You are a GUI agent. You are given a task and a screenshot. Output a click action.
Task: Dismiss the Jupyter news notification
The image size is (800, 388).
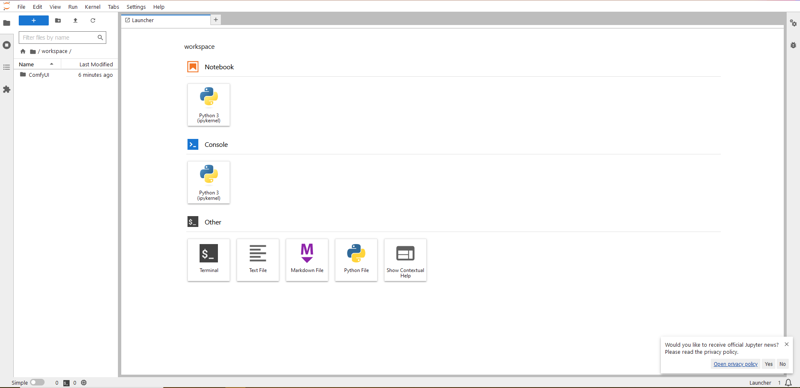tap(786, 344)
